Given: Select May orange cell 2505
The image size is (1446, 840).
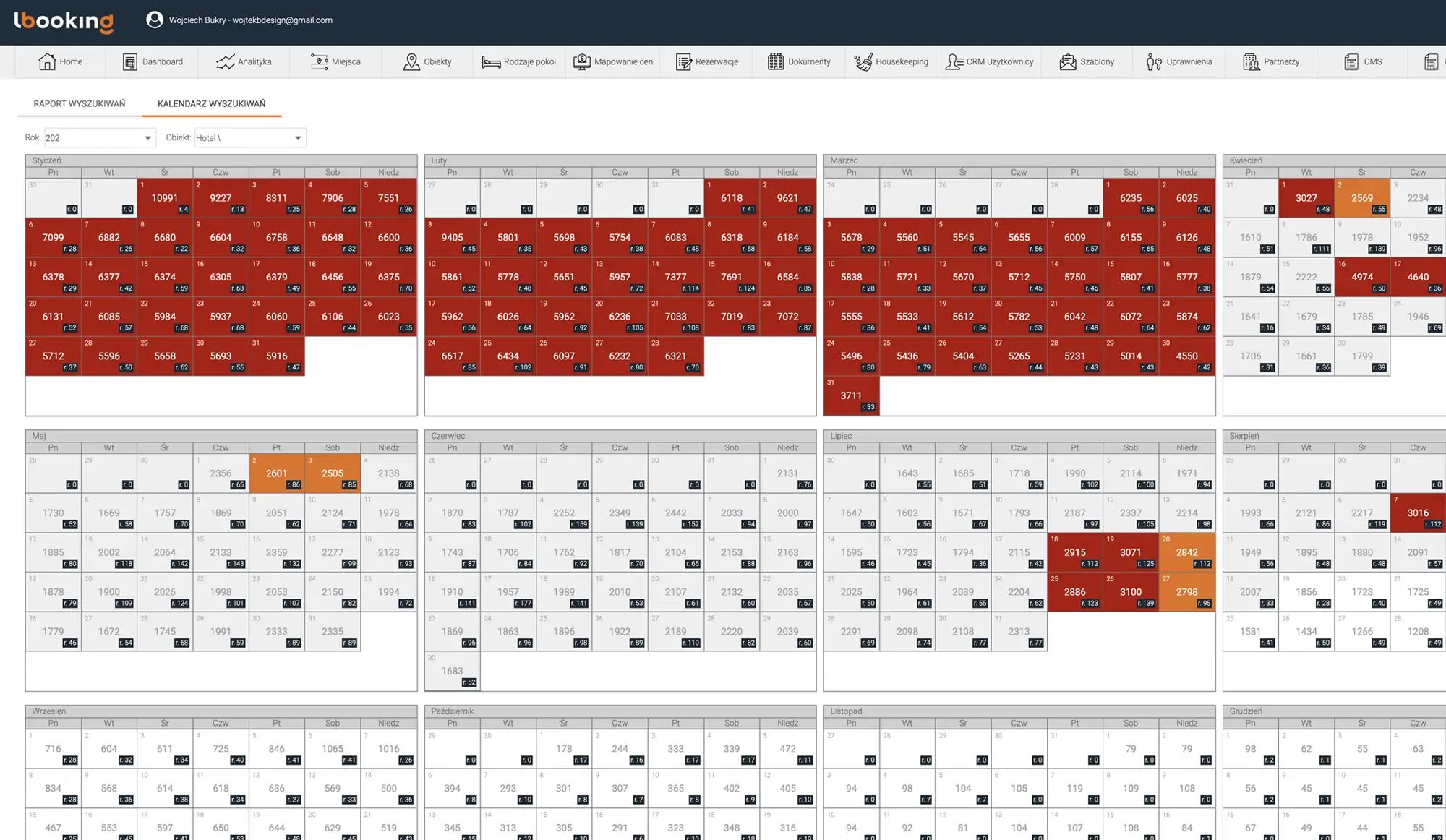Looking at the screenshot, I should point(333,473).
